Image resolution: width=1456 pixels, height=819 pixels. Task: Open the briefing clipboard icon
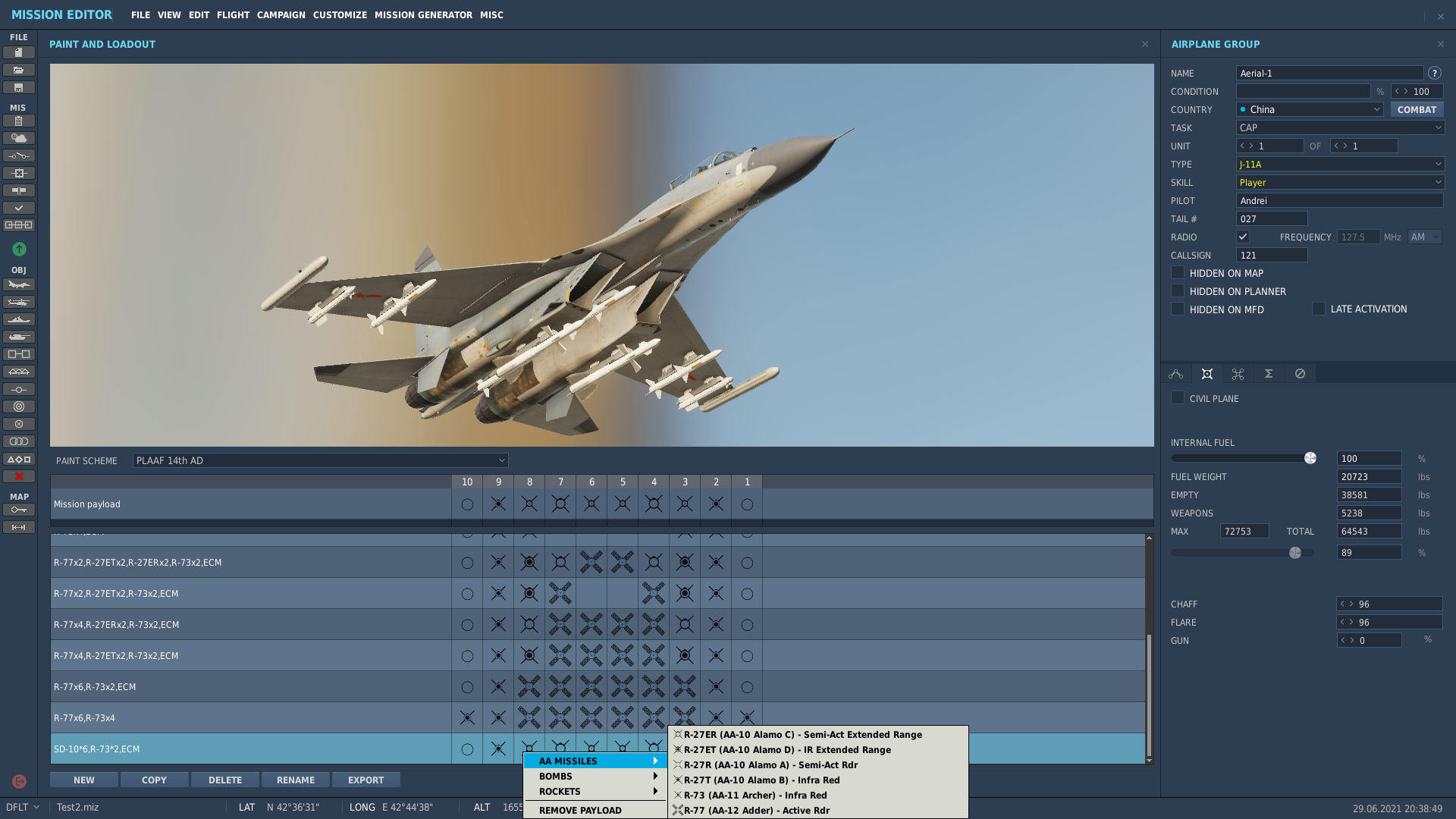19,121
